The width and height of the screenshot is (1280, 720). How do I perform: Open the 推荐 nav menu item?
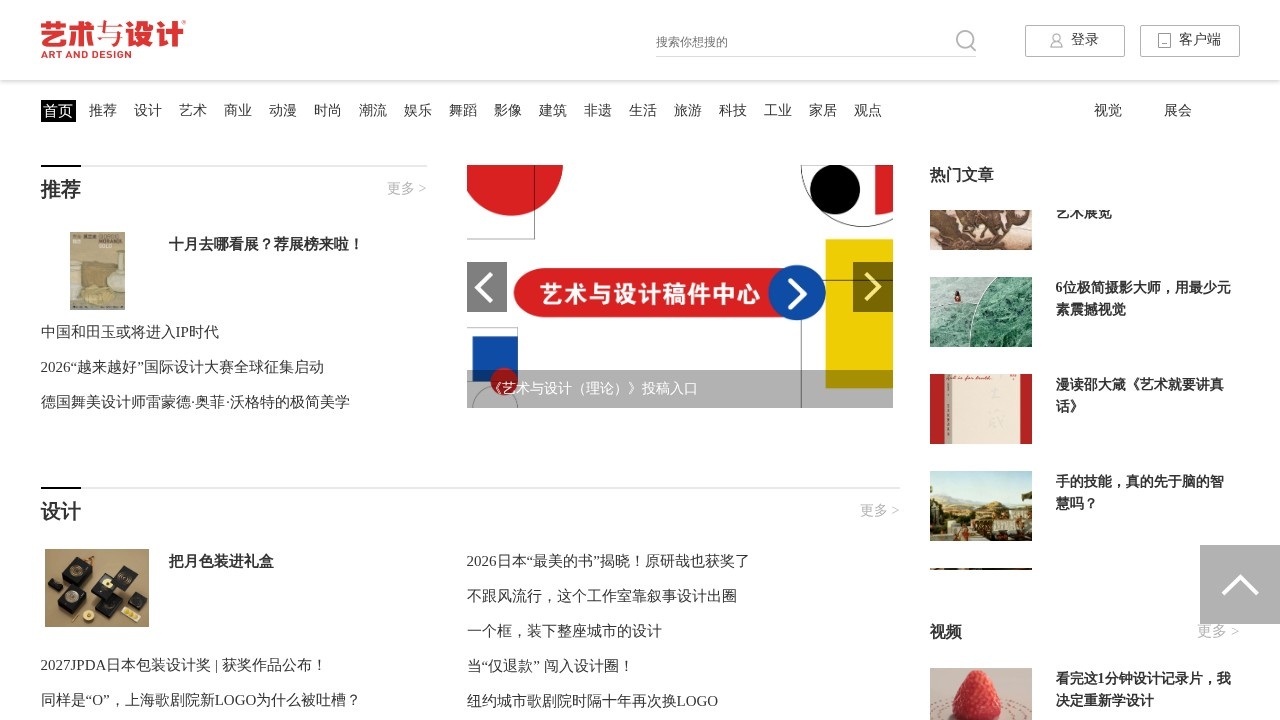click(103, 111)
